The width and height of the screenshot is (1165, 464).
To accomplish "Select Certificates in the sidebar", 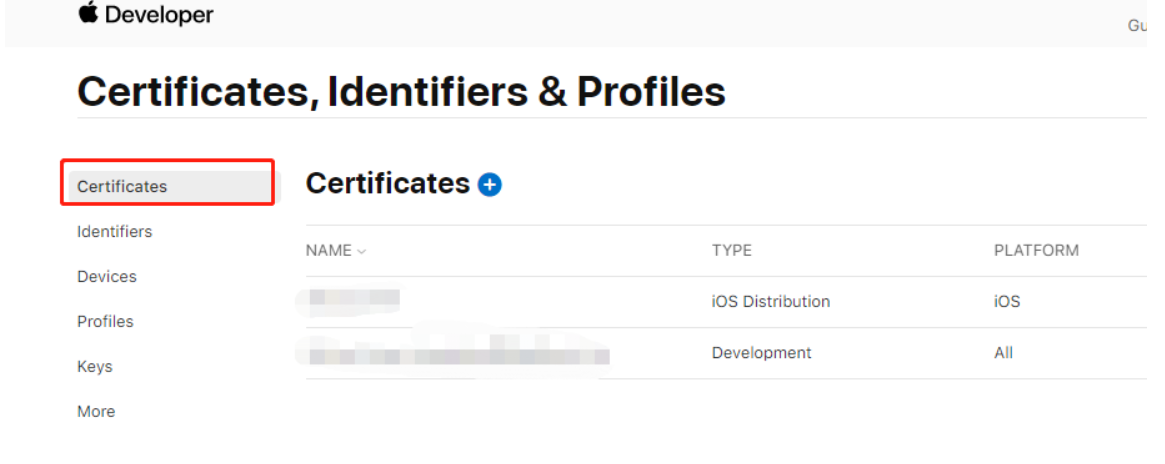I will click(122, 186).
